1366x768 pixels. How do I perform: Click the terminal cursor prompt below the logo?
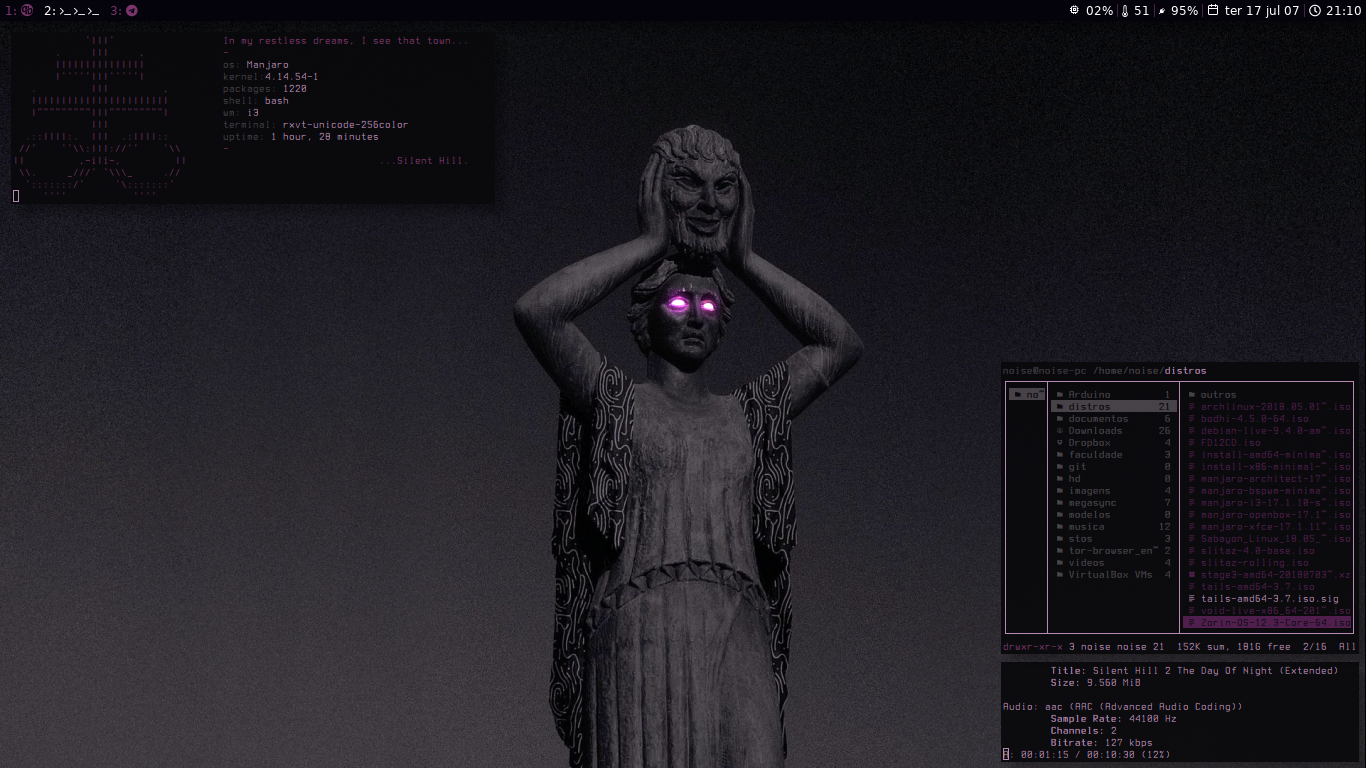[x=16, y=196]
